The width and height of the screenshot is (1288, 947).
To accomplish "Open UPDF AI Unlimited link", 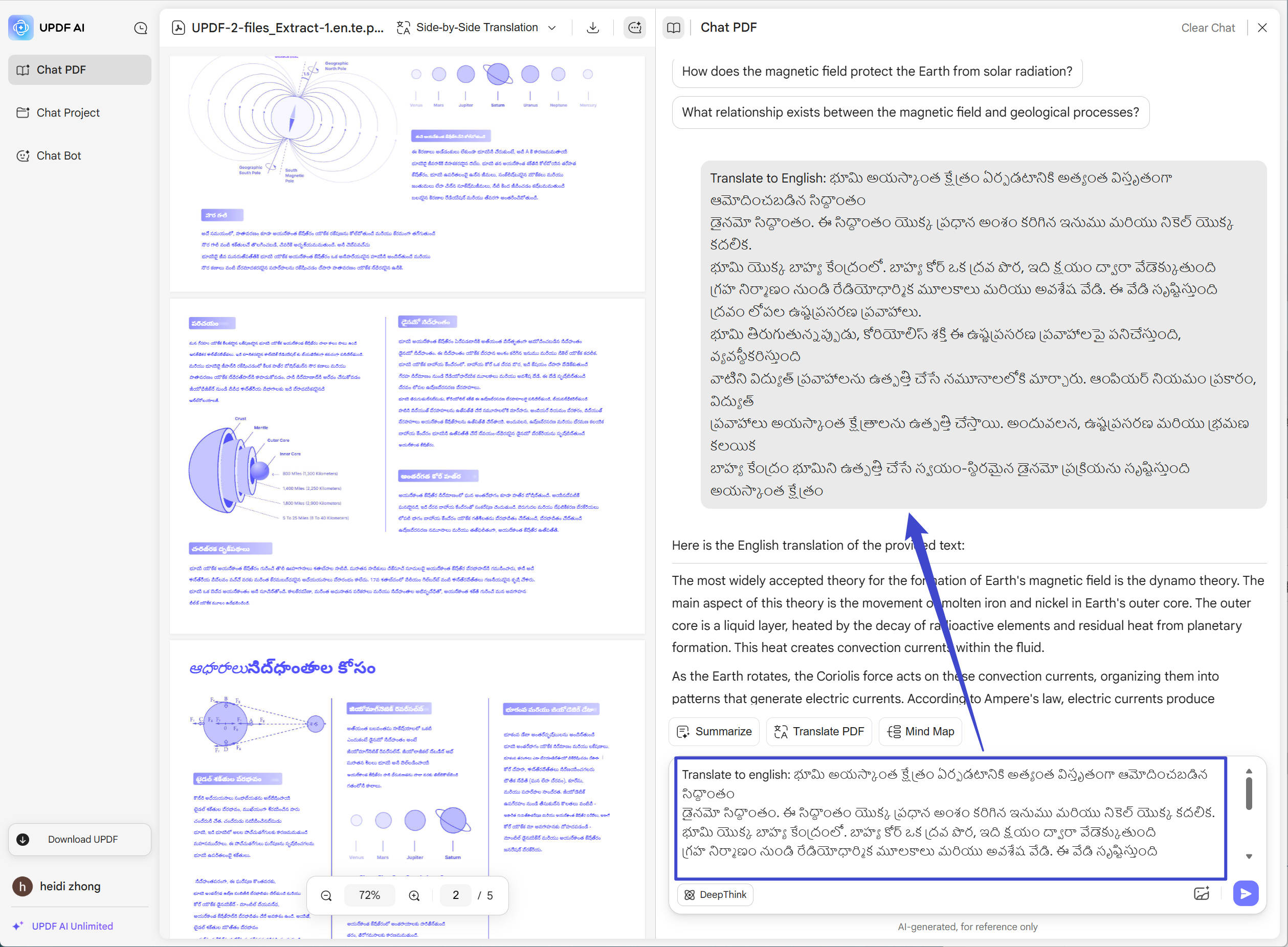I will [63, 926].
